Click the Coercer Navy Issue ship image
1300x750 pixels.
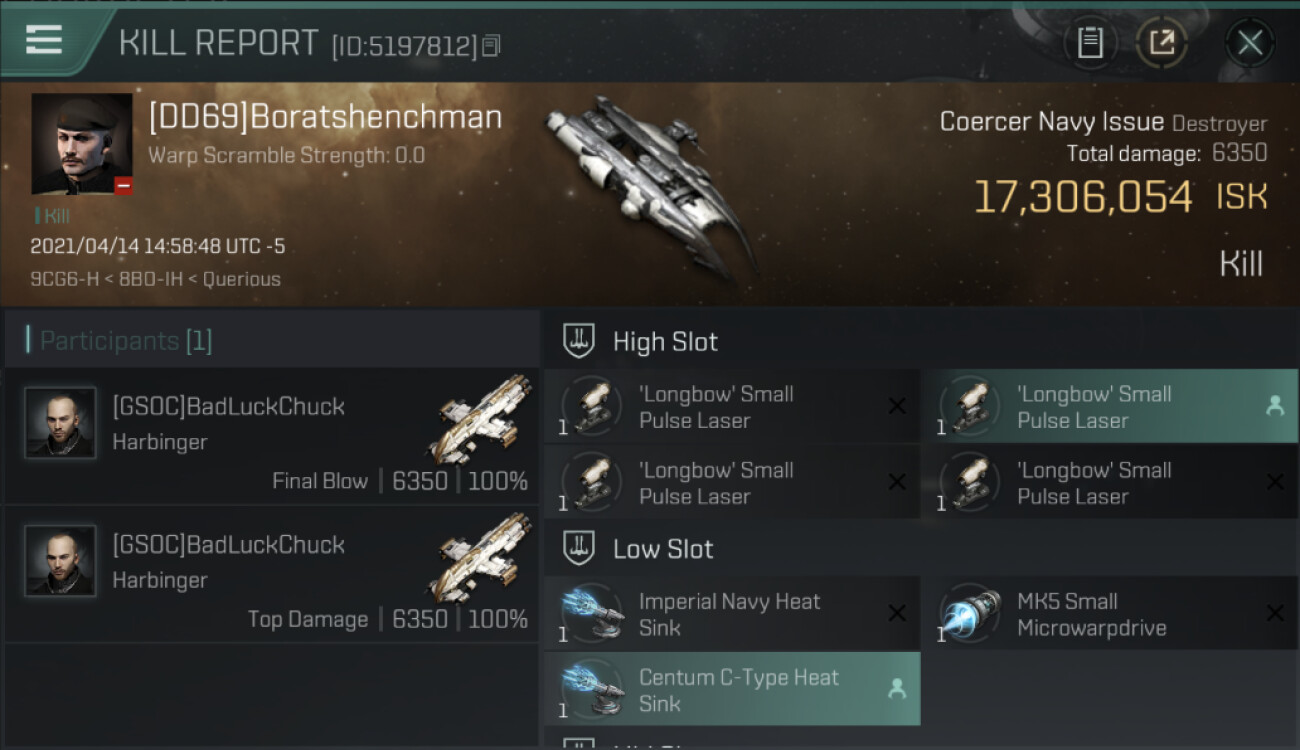(650, 185)
